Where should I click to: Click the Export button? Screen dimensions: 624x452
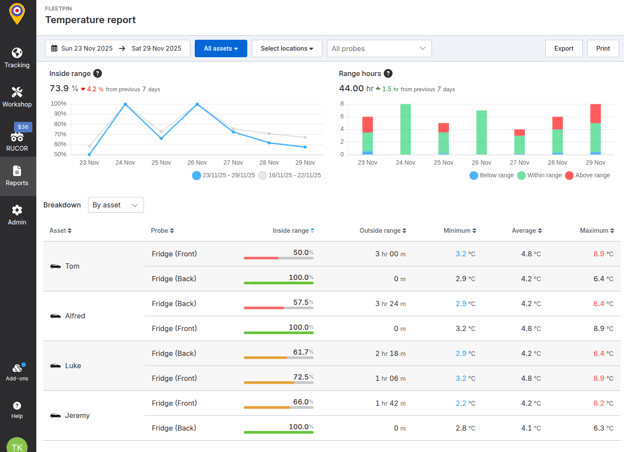click(564, 48)
